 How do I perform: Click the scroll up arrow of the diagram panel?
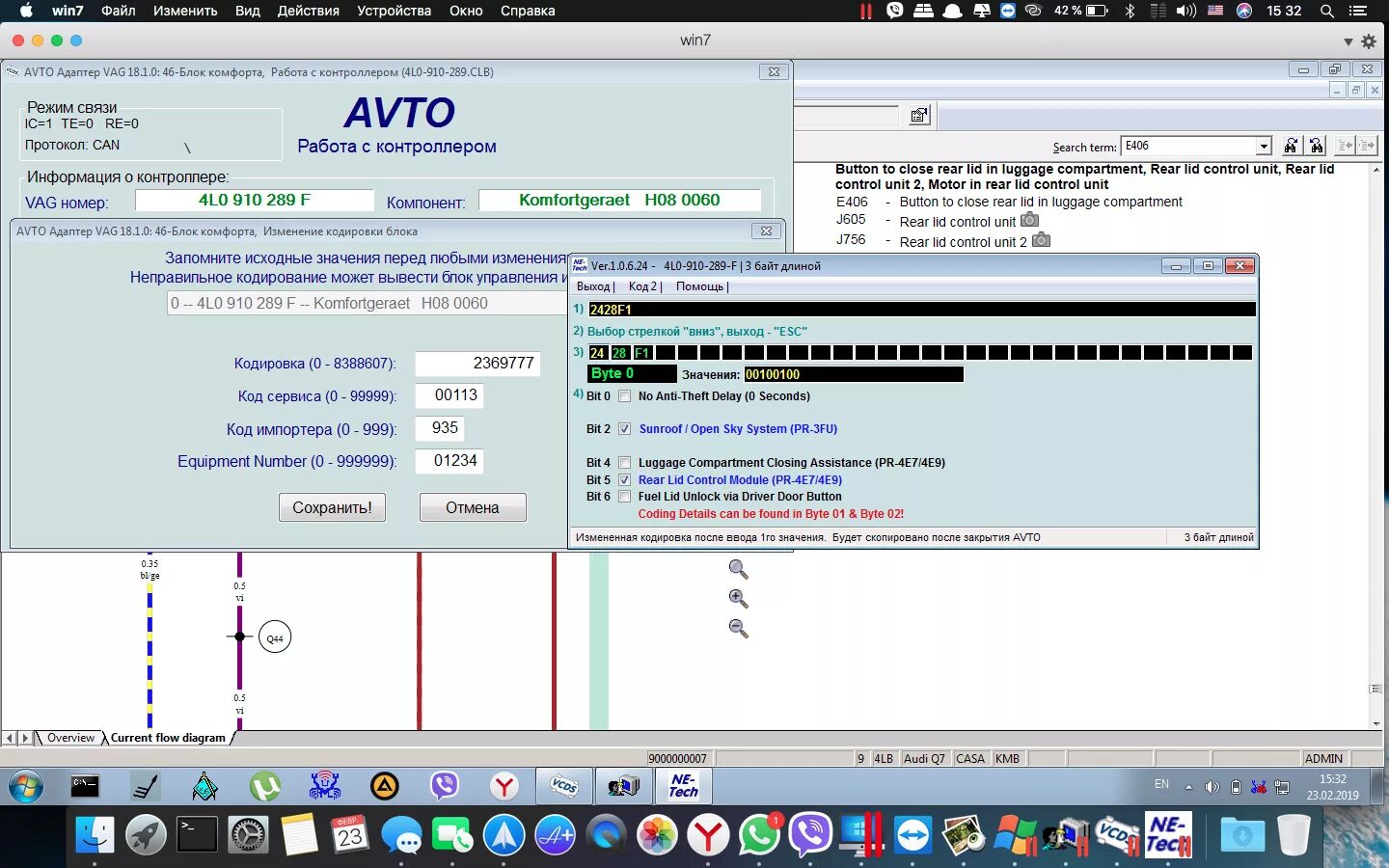[1375, 170]
